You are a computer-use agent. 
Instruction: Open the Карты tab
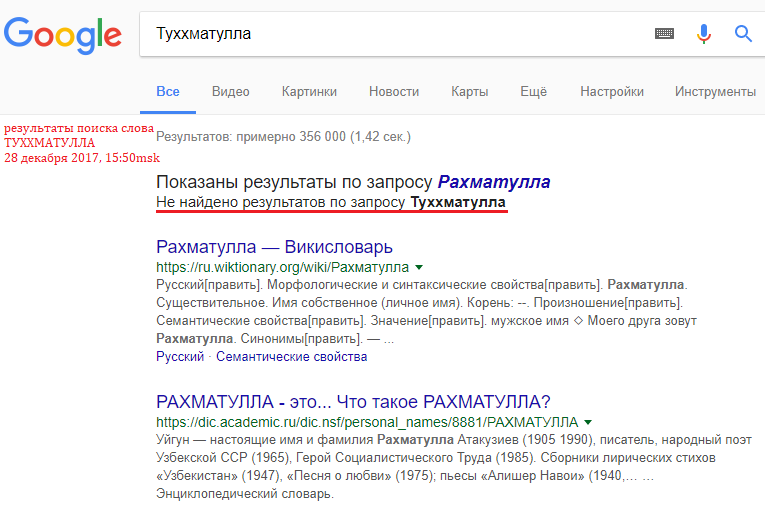point(469,92)
